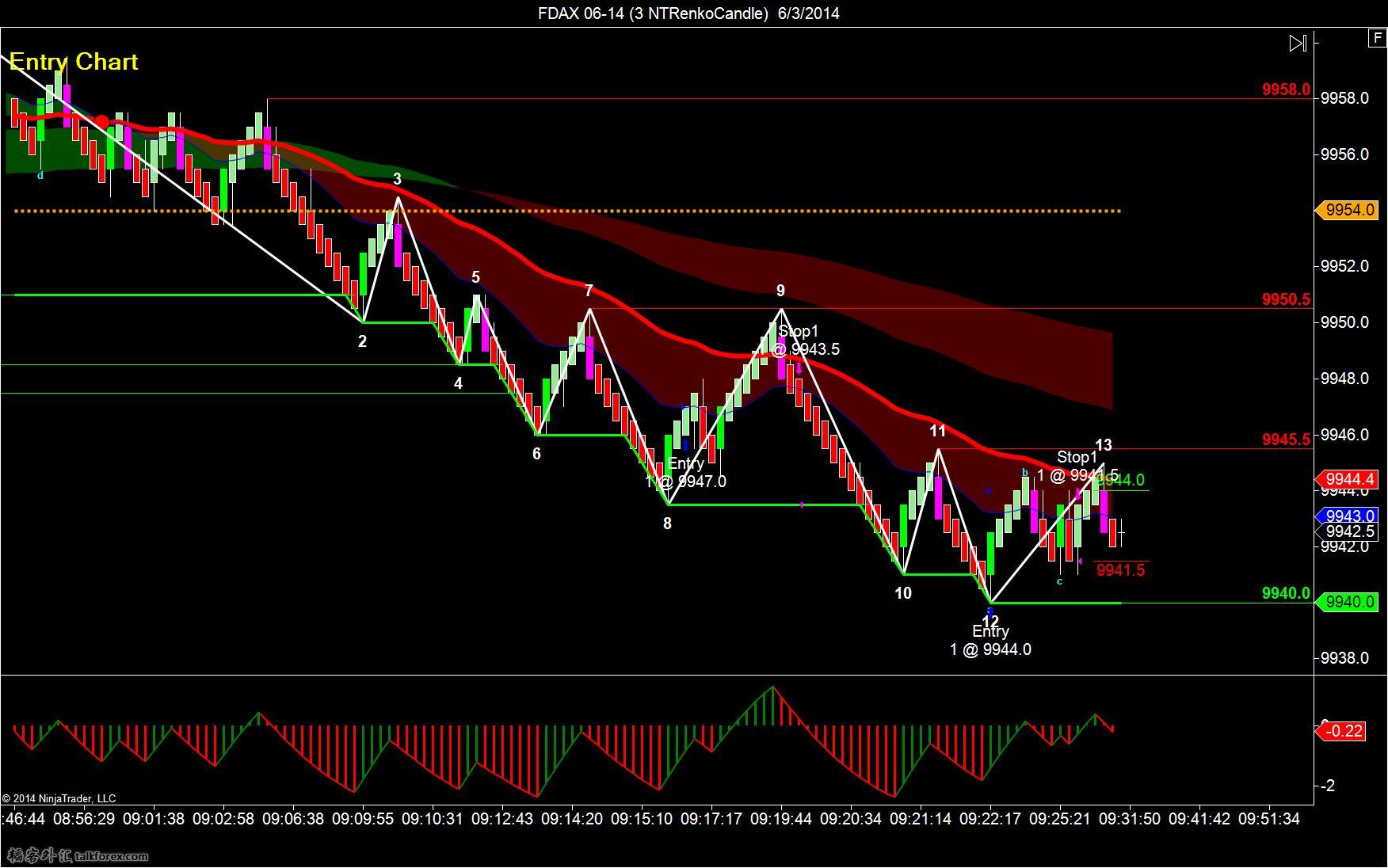Click the 09:02:58 time axis label
The width and height of the screenshot is (1388, 868).
[223, 819]
